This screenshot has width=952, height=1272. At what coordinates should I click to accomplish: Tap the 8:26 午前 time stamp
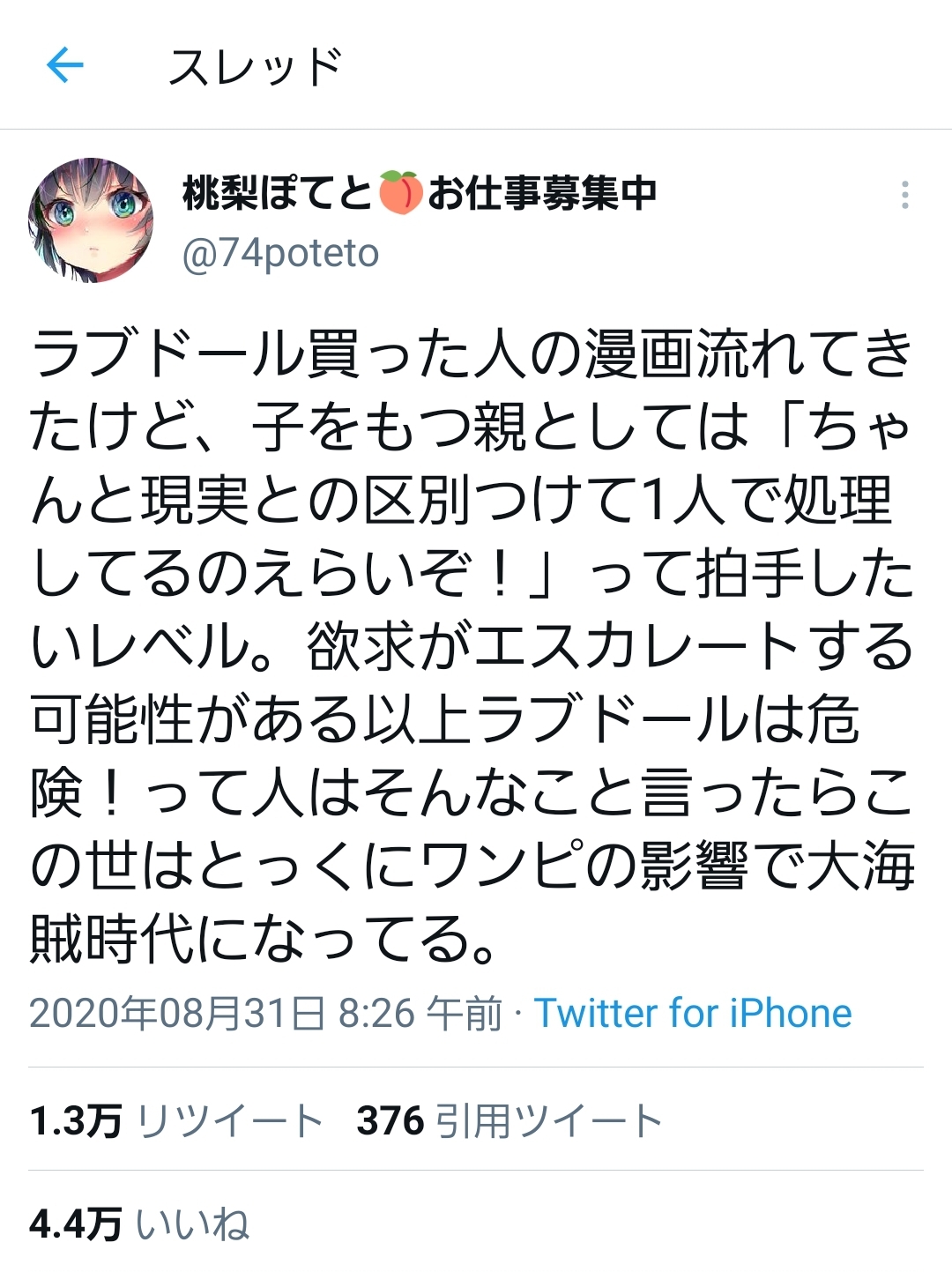coord(420,1013)
